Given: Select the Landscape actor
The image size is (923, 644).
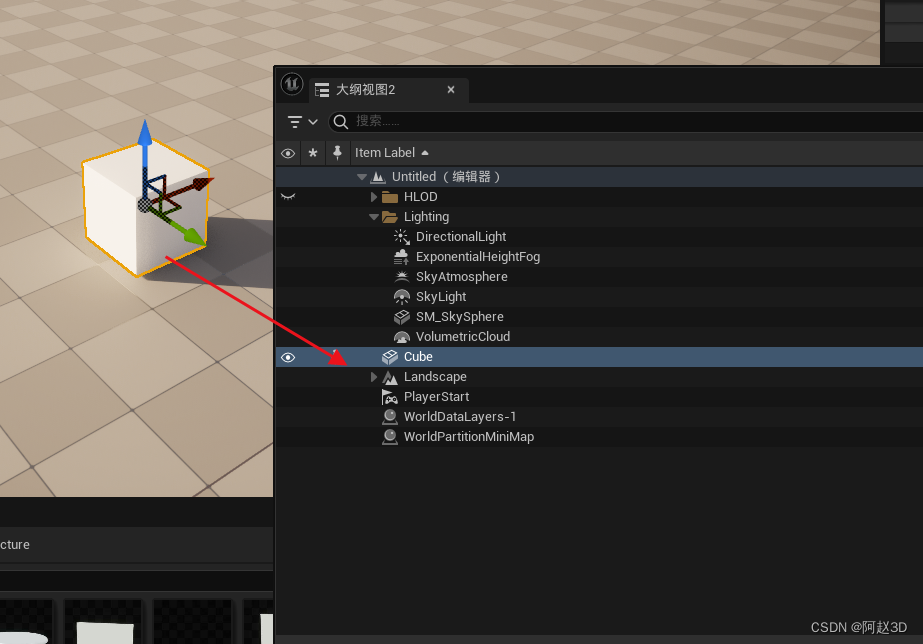Looking at the screenshot, I should [435, 377].
